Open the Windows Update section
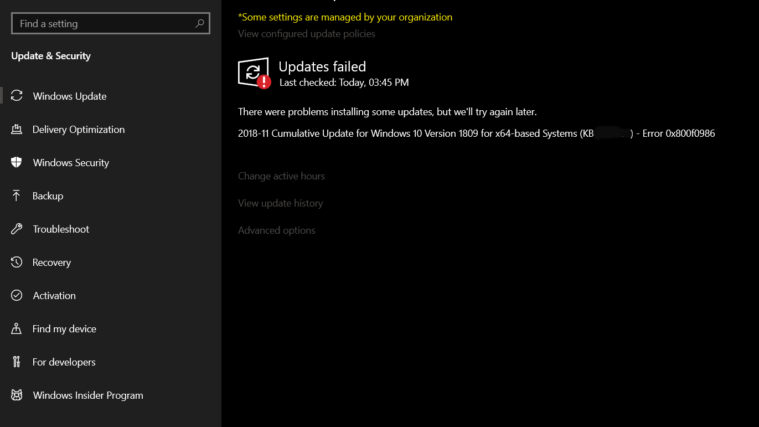 click(x=70, y=96)
